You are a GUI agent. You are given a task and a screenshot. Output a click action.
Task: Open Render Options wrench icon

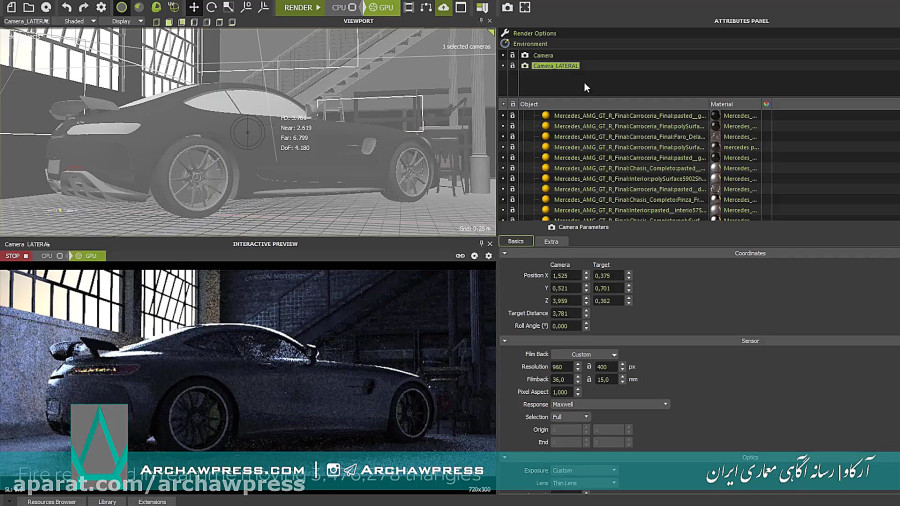point(505,33)
